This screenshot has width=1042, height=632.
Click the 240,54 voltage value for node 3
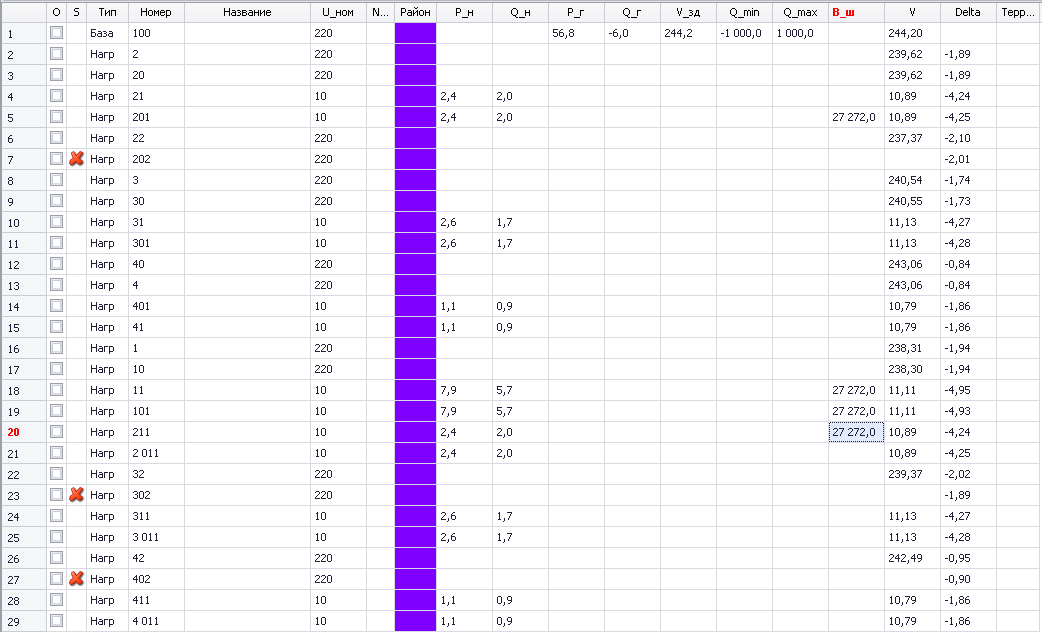[905, 179]
